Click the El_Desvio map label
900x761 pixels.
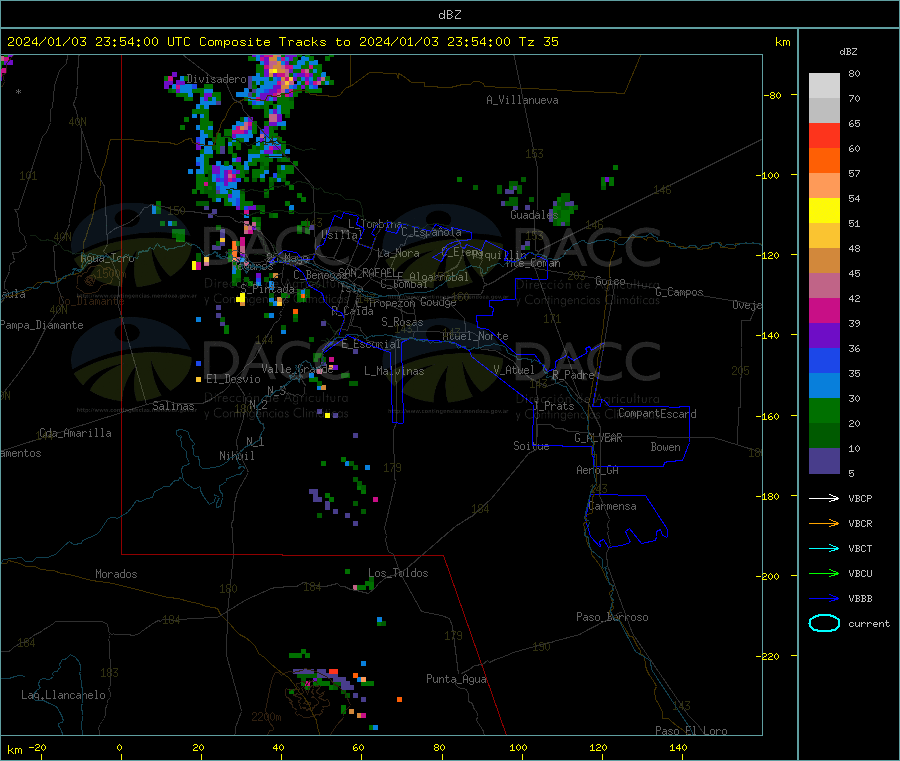[233, 379]
